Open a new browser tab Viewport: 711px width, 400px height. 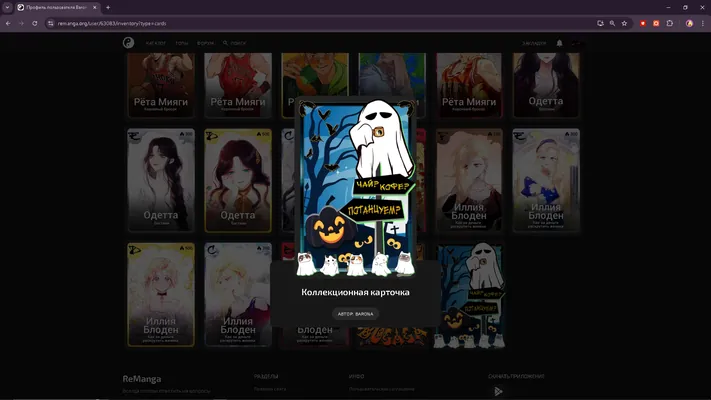(108, 7)
